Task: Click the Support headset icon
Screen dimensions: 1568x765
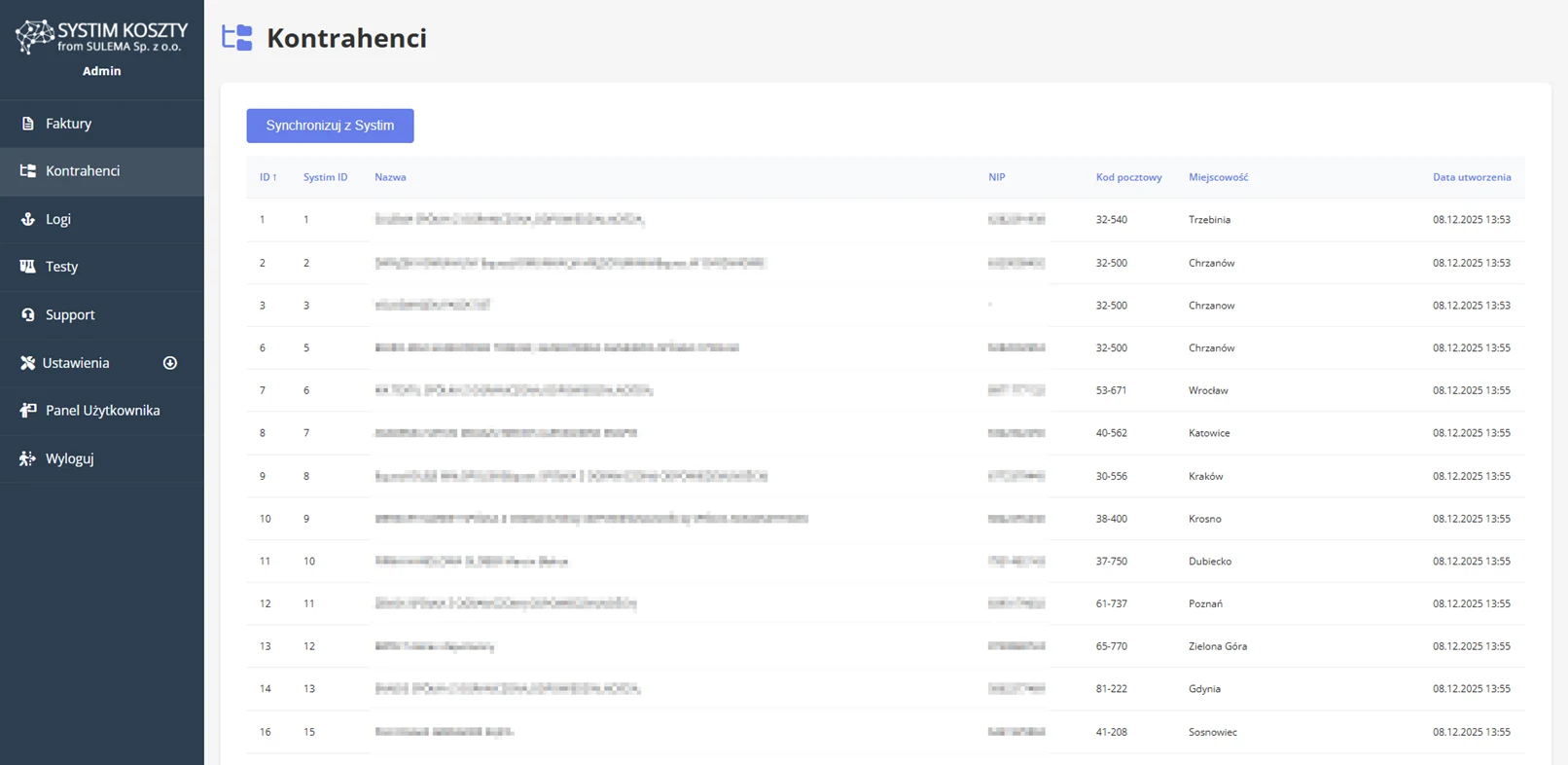Action: 27,314
